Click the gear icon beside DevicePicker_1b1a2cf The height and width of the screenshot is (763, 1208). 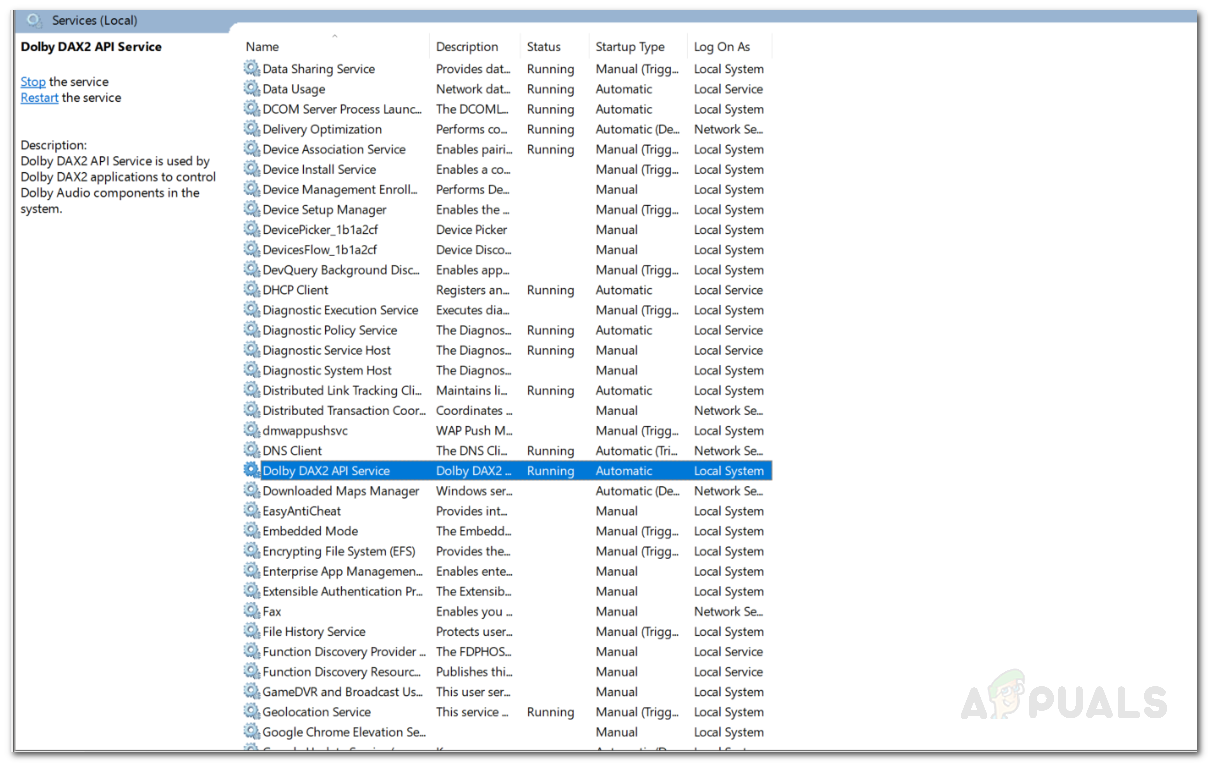tap(252, 230)
